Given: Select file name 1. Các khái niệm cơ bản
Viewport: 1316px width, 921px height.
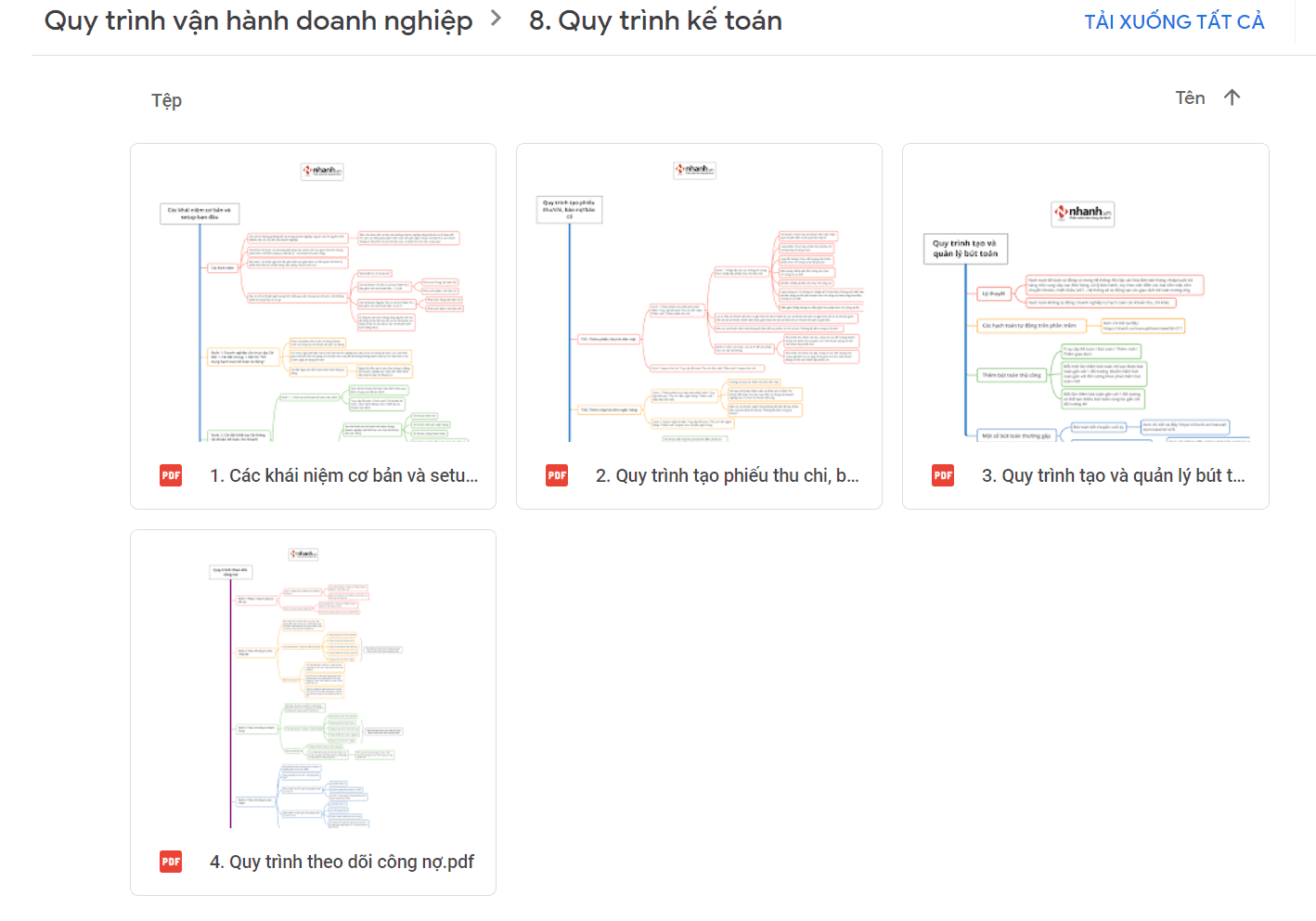Looking at the screenshot, I should pyautogui.click(x=343, y=475).
